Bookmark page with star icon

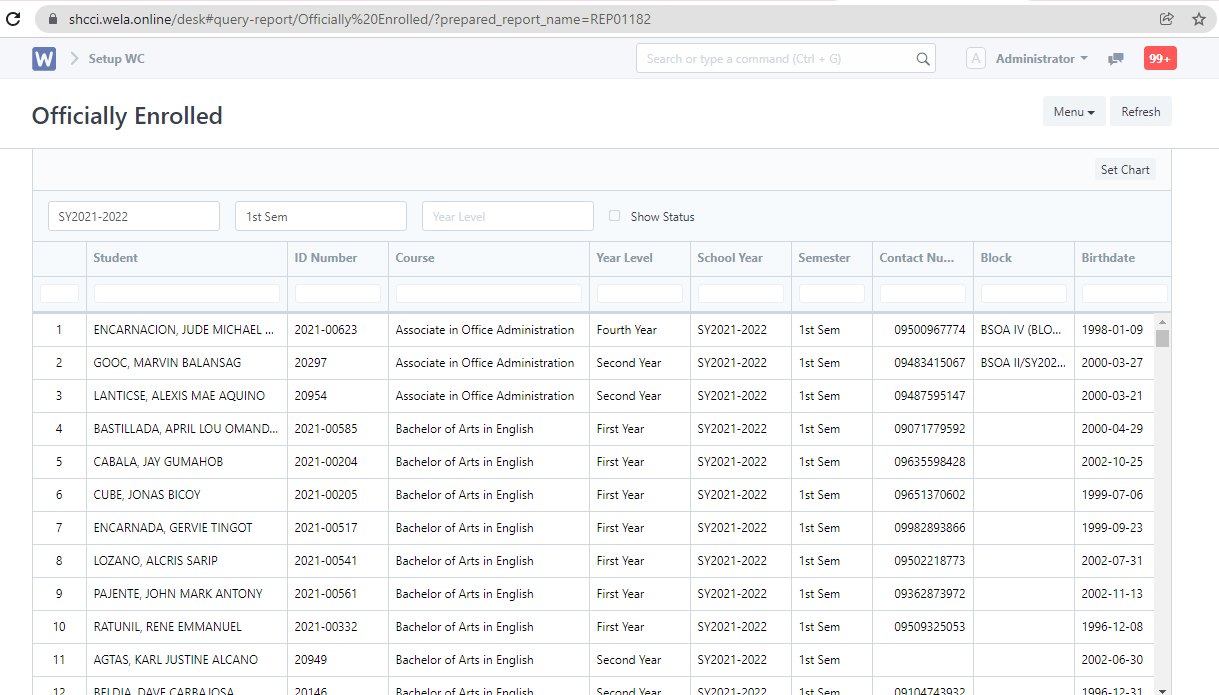[x=1198, y=19]
